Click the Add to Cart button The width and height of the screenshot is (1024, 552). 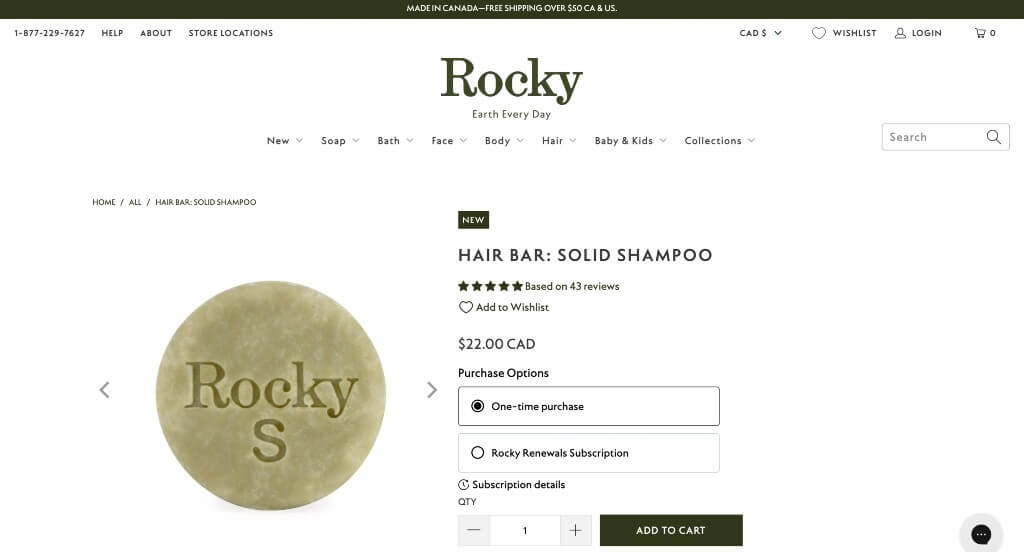[671, 530]
